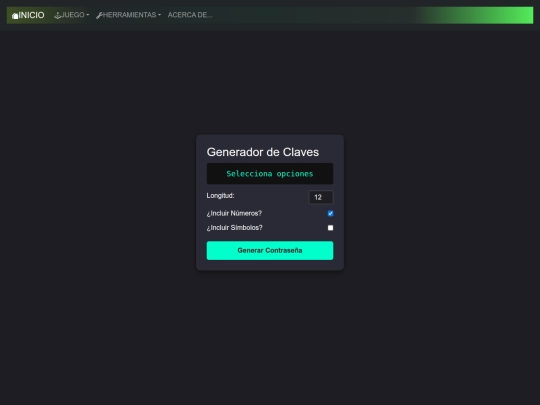Click the Generar Contraseña button
This screenshot has height=405, width=540.
270,250
